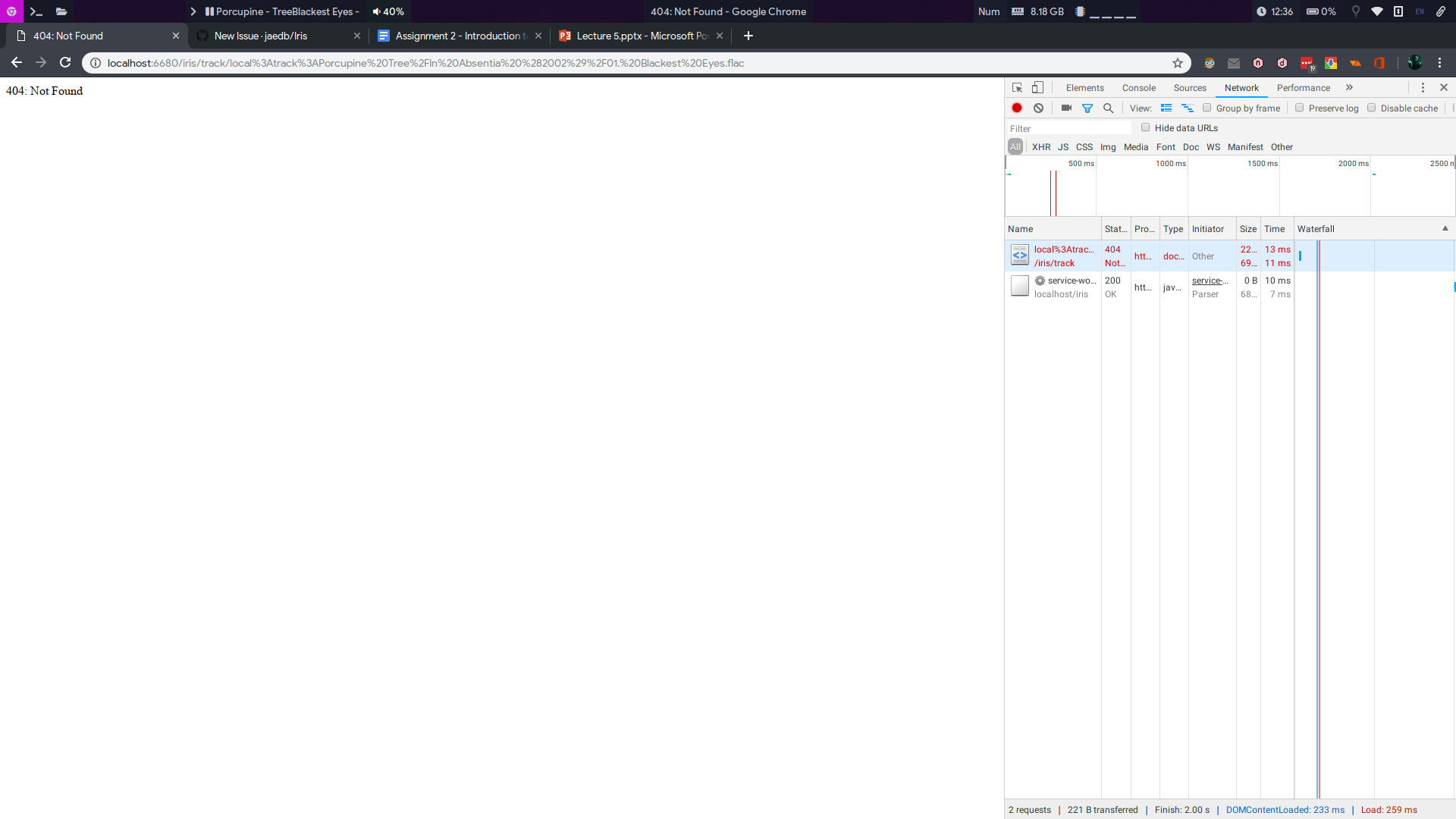Clear all network requests

pyautogui.click(x=1038, y=108)
